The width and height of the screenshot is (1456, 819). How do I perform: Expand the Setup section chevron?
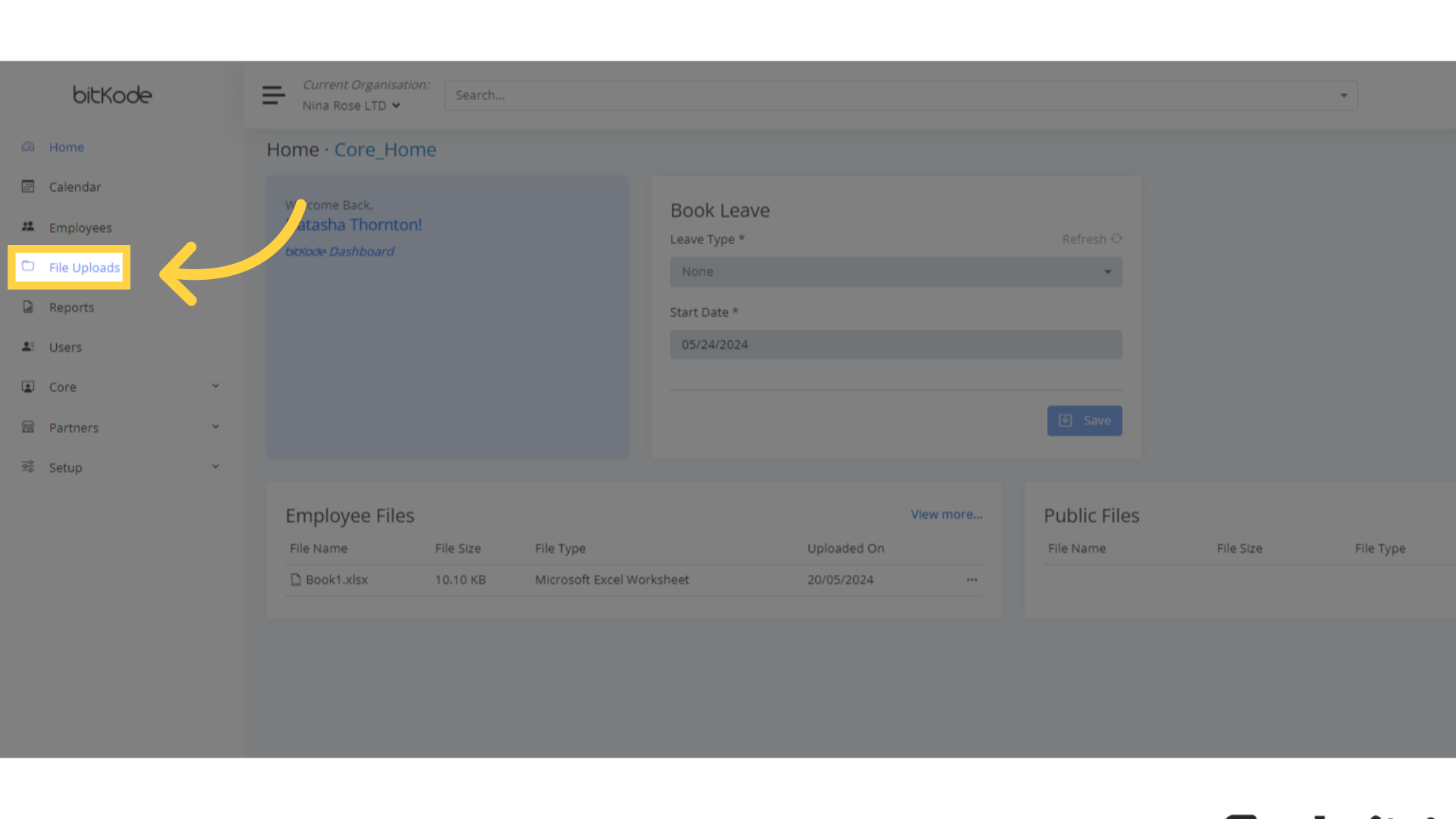pos(215,466)
